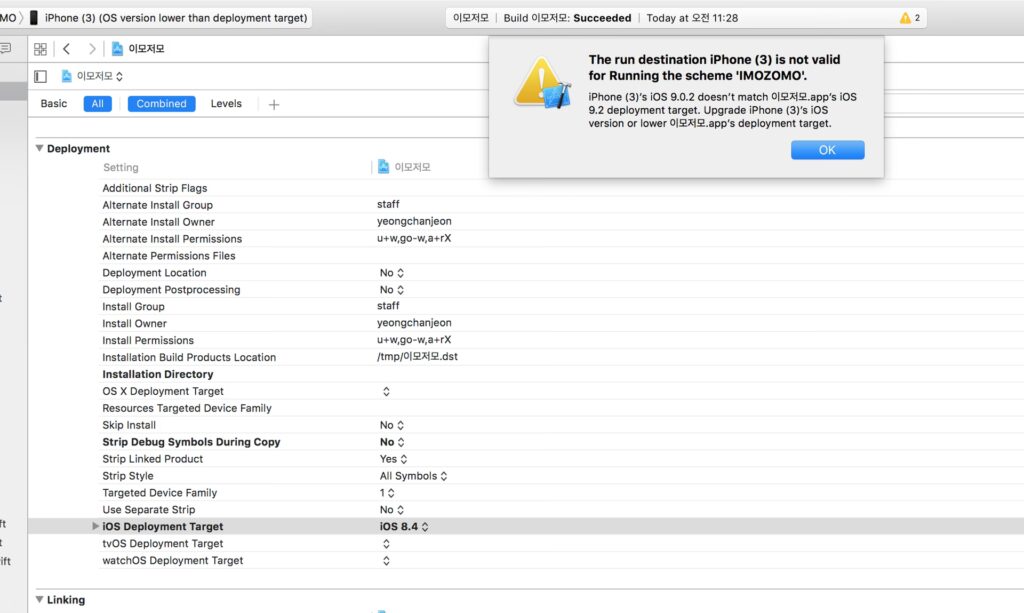Click the iPhone (3) device icon

[x=34, y=18]
